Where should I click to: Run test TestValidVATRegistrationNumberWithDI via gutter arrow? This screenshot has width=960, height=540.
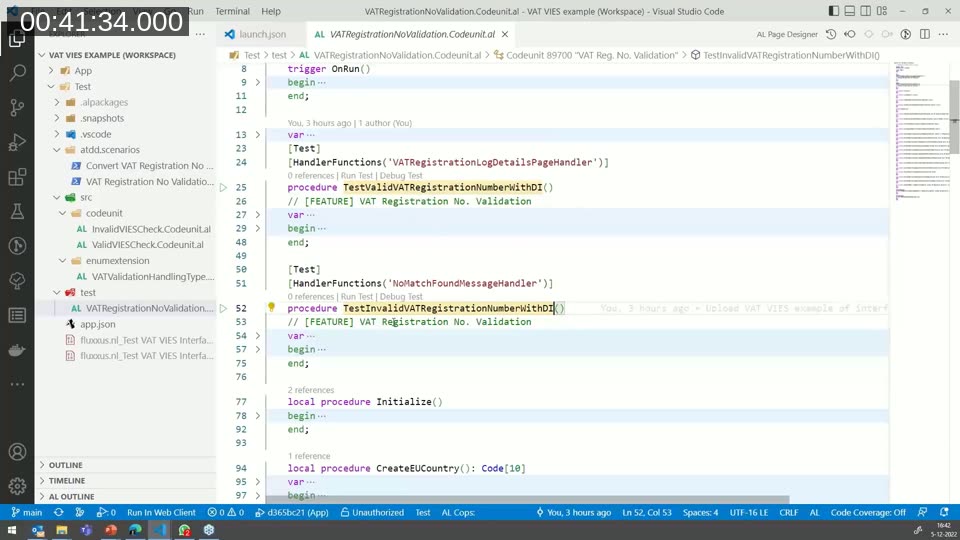(223, 187)
